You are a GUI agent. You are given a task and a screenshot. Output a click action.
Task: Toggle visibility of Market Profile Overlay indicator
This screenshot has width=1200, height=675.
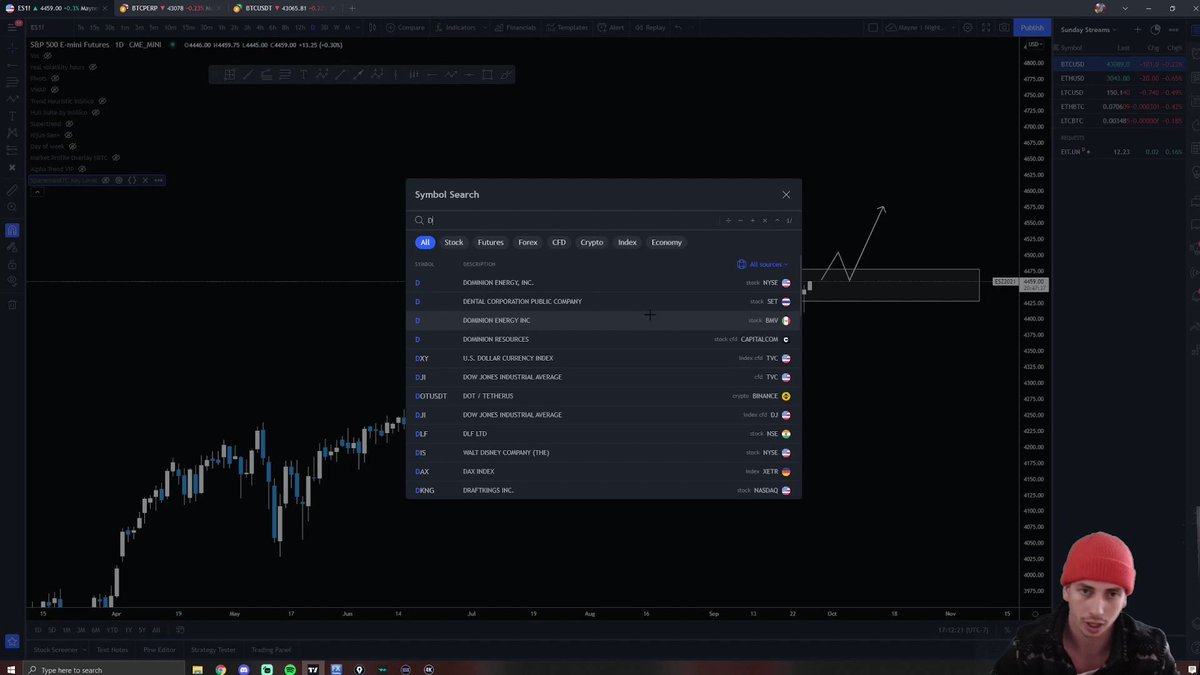tap(116, 158)
